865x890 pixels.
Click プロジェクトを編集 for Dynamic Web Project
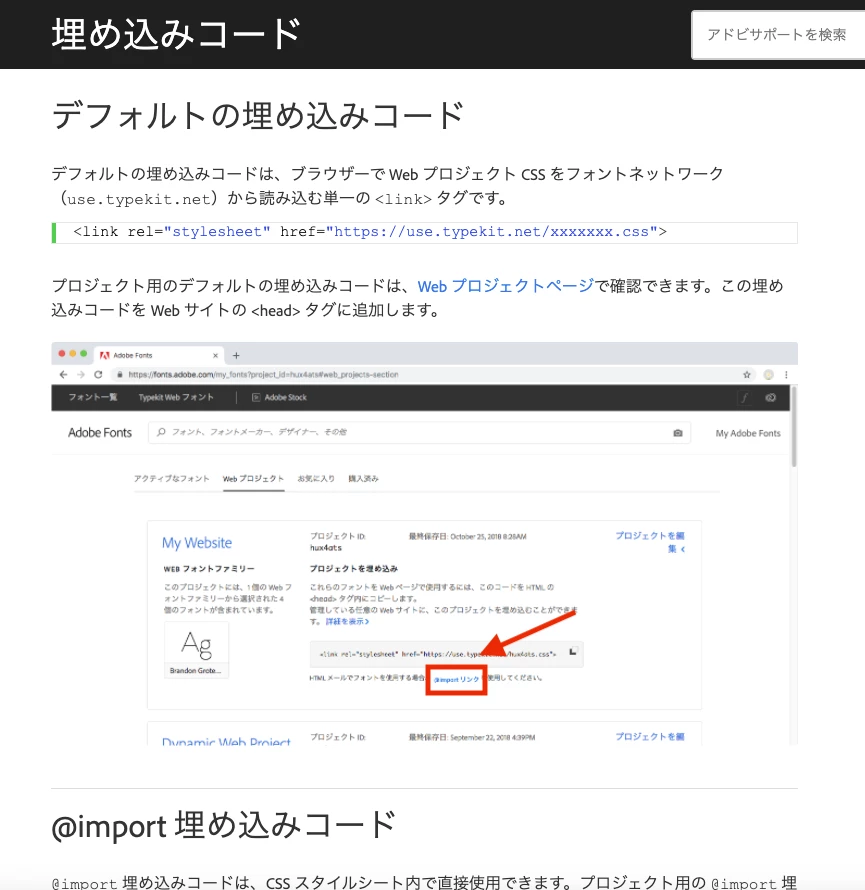(650, 737)
